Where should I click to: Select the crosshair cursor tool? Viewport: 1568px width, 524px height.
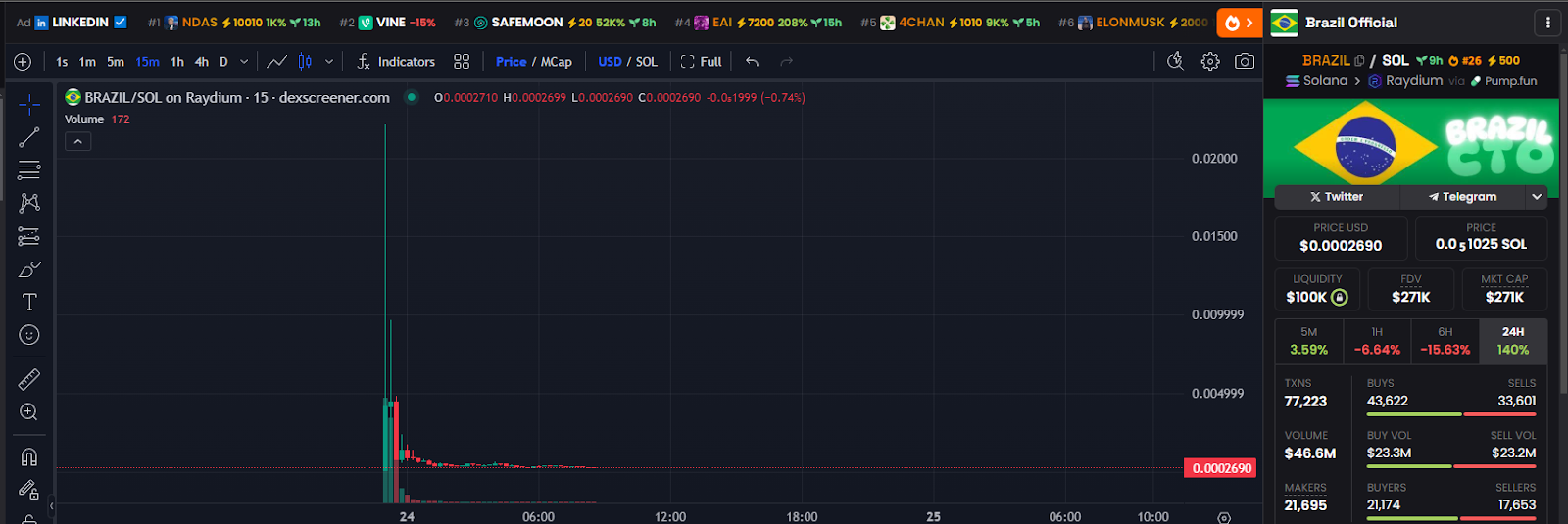pos(29,104)
